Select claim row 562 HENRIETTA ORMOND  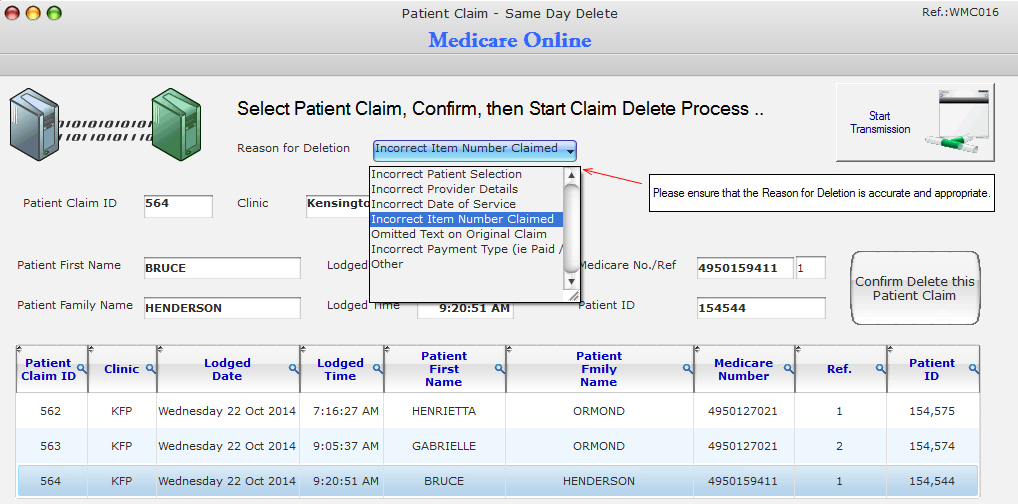[498, 411]
